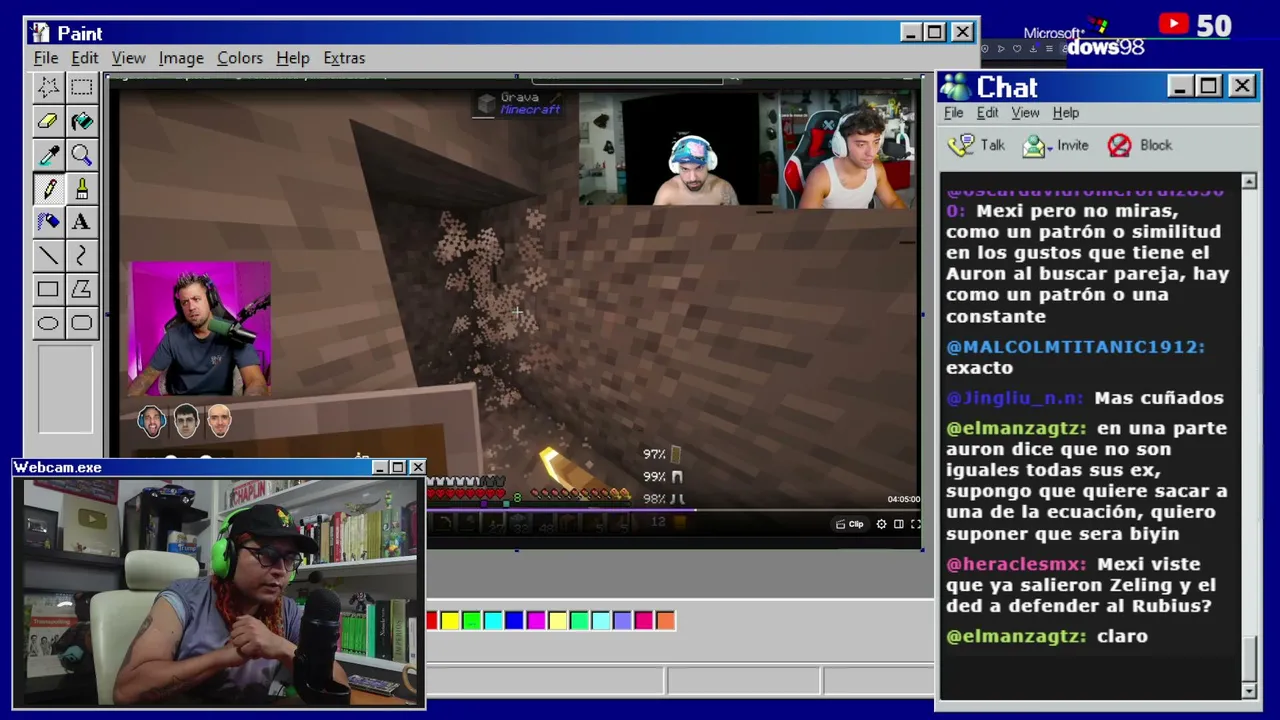
Task: Click the Block icon in Chat
Action: 1120,146
